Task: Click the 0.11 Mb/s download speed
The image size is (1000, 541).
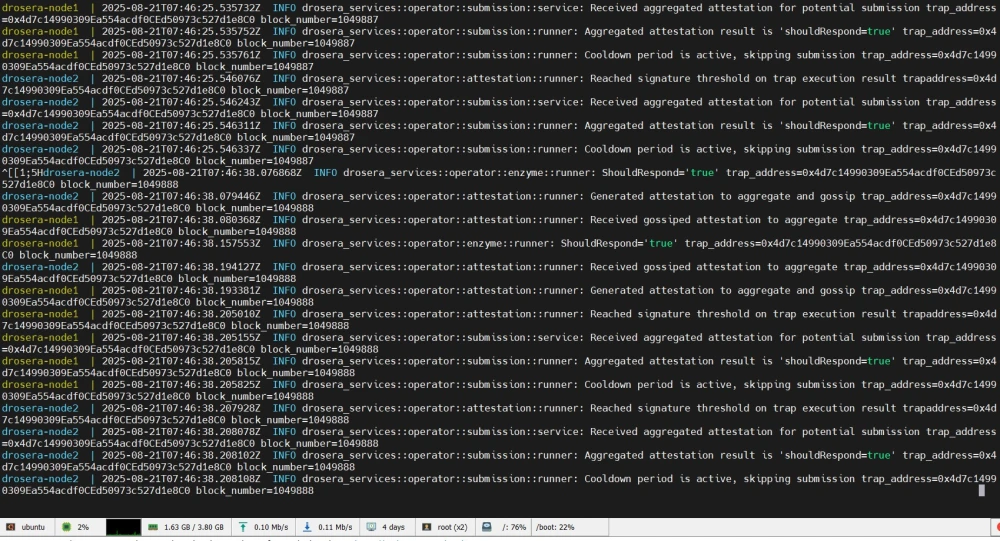Action: tap(334, 527)
